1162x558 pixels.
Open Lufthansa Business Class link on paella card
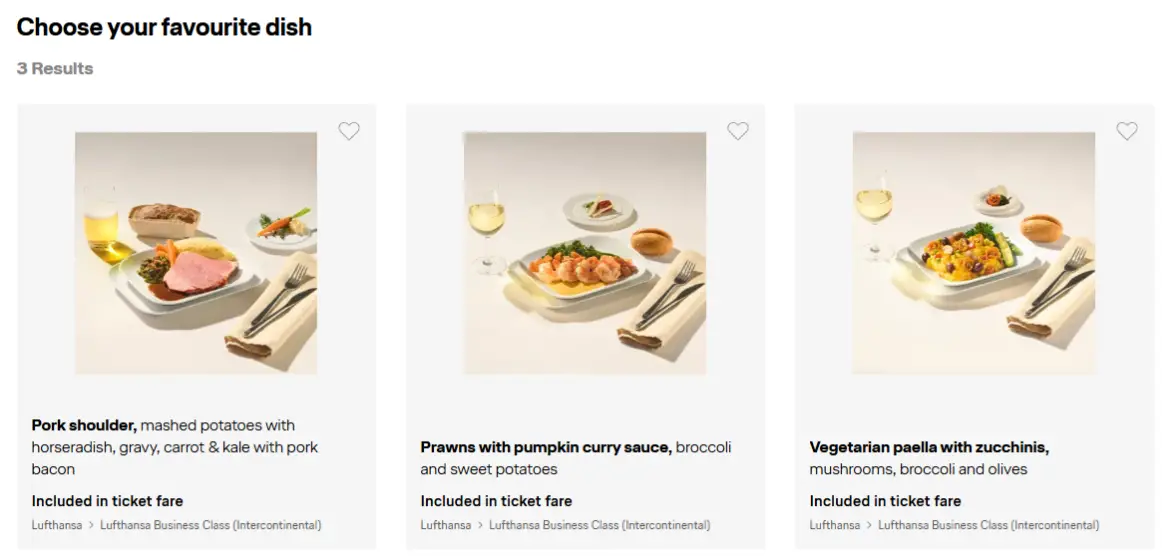989,525
